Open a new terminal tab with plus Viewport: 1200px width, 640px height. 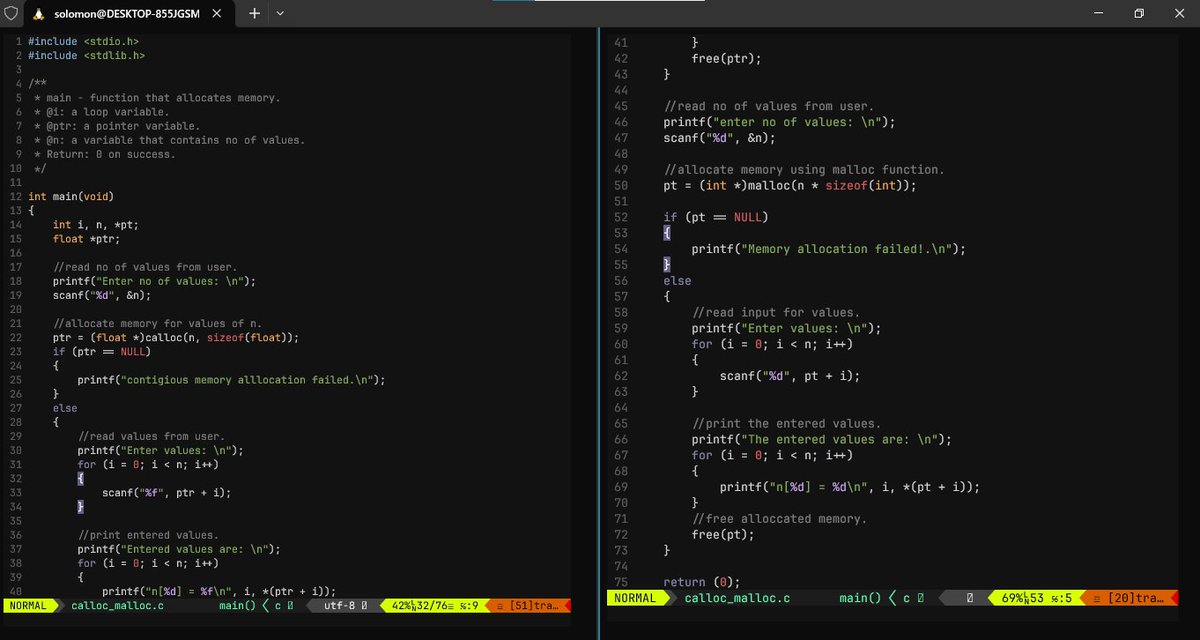click(254, 14)
